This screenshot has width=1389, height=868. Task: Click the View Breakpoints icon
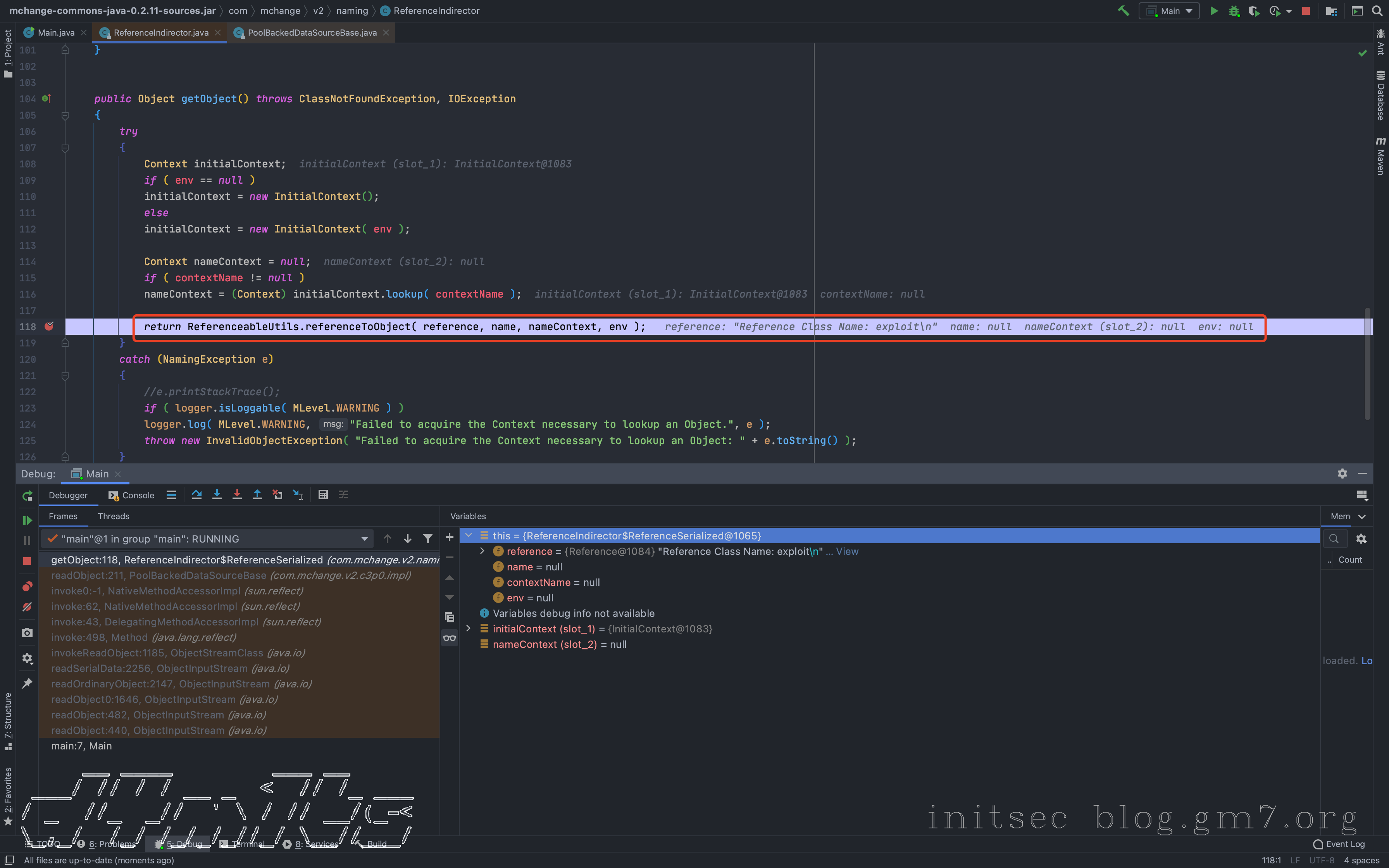tap(27, 586)
